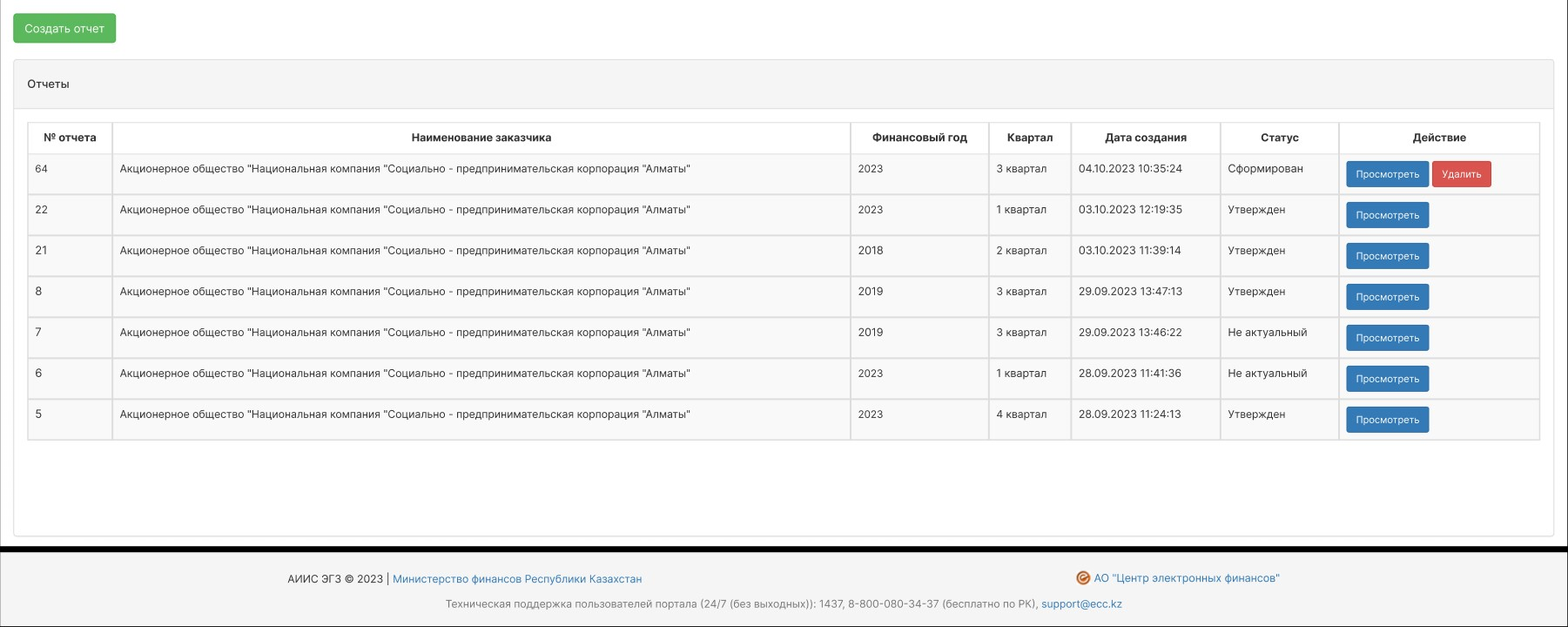Click Не актуальный status of report 6
Image resolution: width=1568 pixels, height=627 pixels.
tap(1267, 374)
